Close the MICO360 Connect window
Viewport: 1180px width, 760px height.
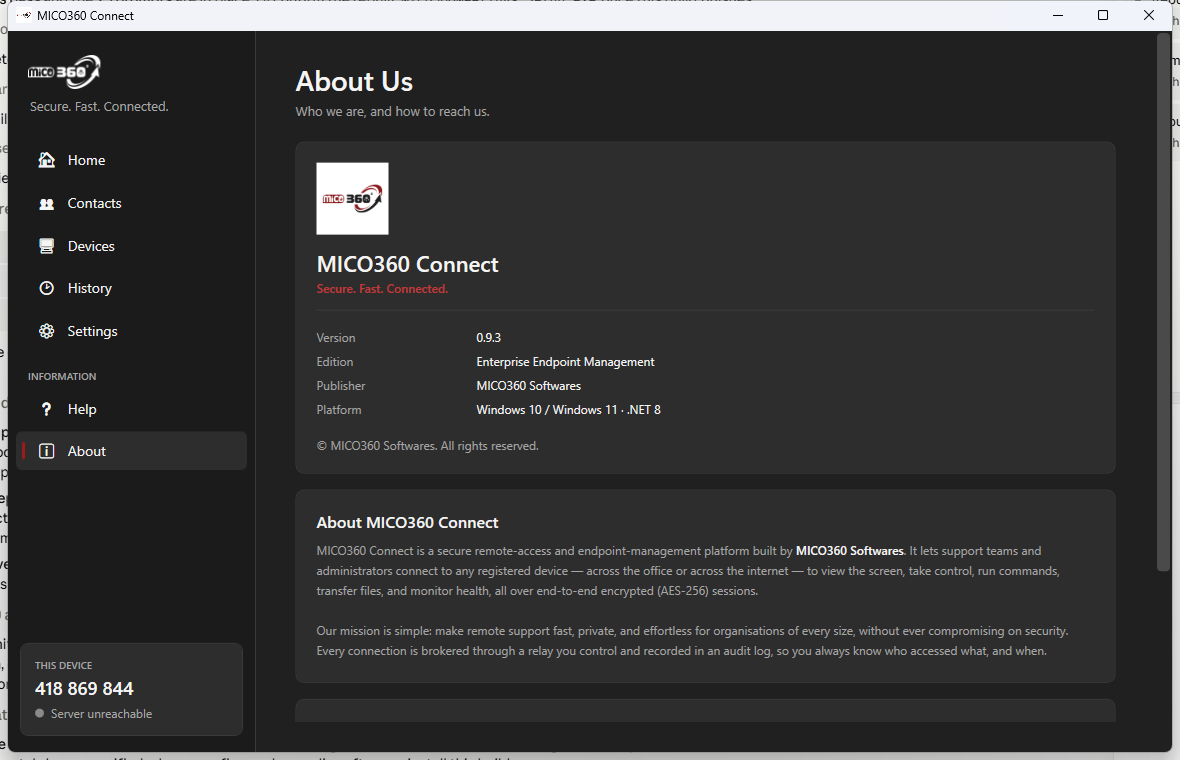coord(1148,15)
